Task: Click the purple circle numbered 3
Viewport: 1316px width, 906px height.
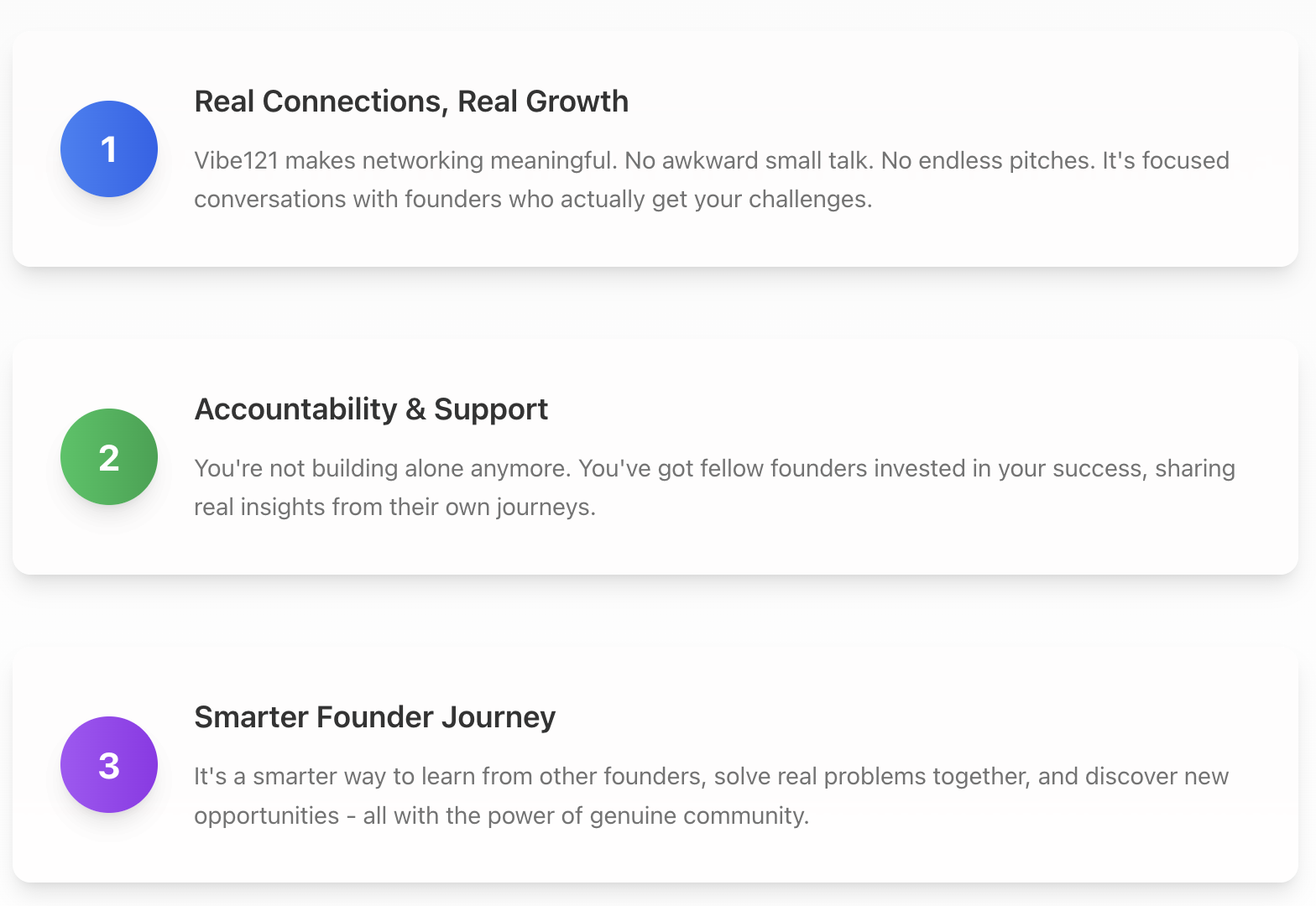Action: [109, 765]
